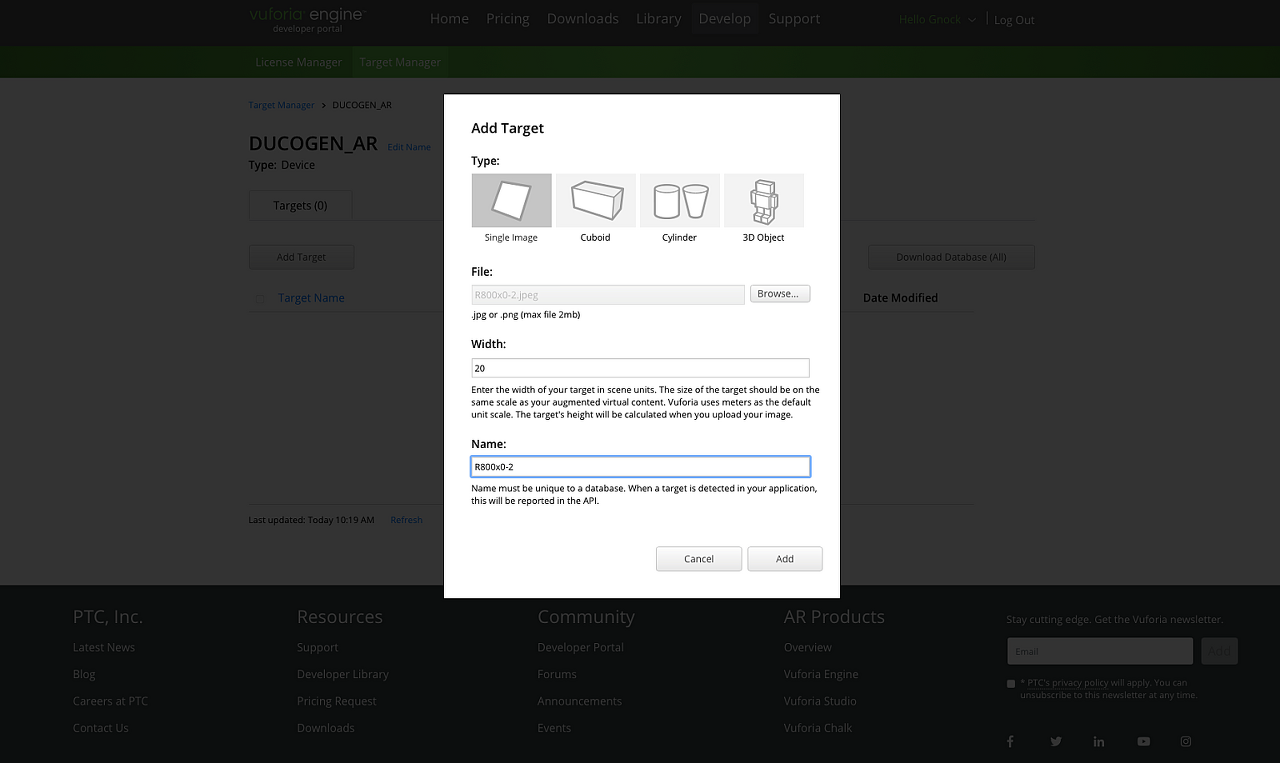This screenshot has width=1280, height=763.
Task: Open Vuforia Engine footer link
Action: [x=821, y=674]
